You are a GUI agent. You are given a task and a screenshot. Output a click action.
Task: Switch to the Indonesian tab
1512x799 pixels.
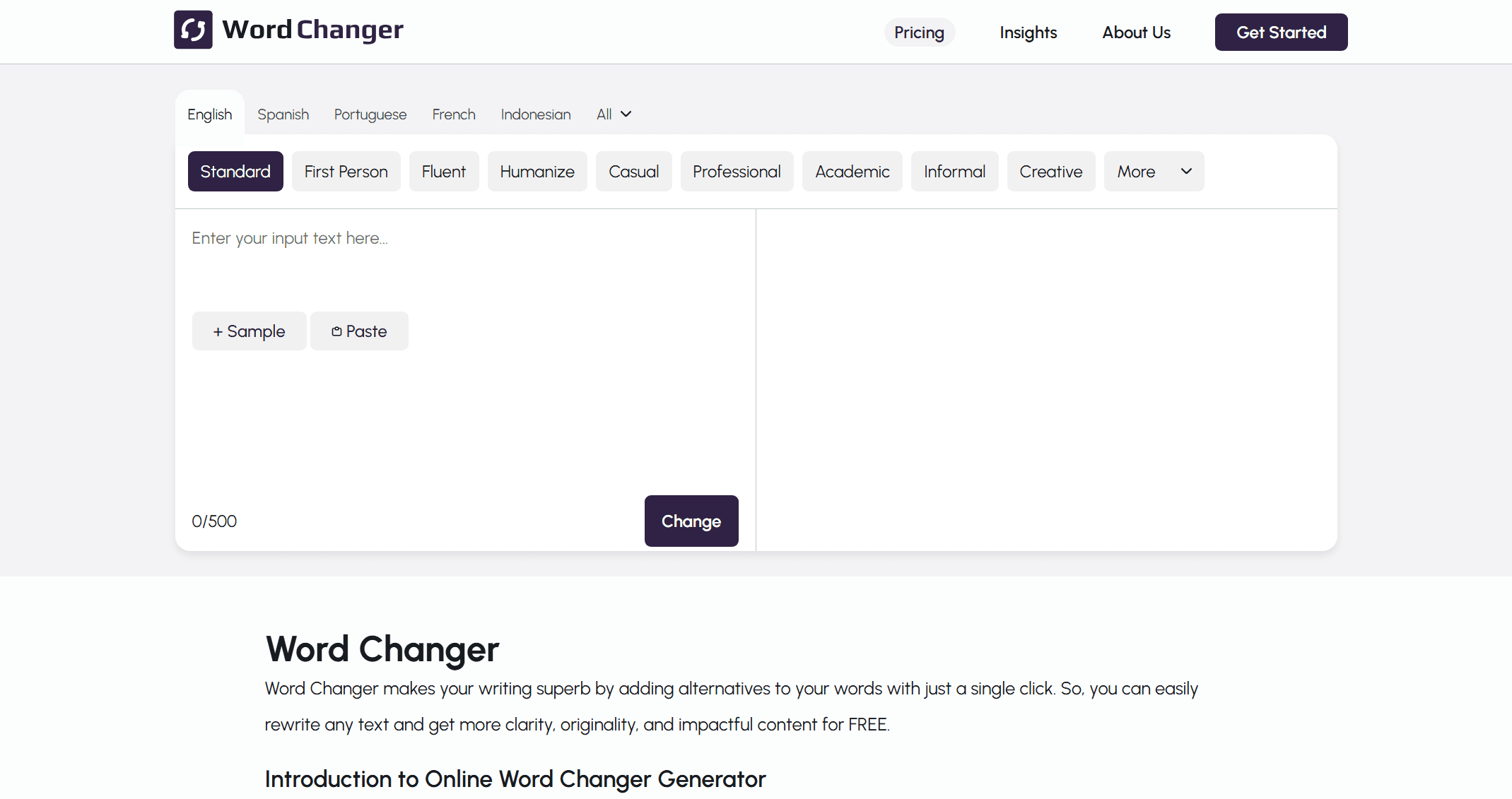pos(535,114)
